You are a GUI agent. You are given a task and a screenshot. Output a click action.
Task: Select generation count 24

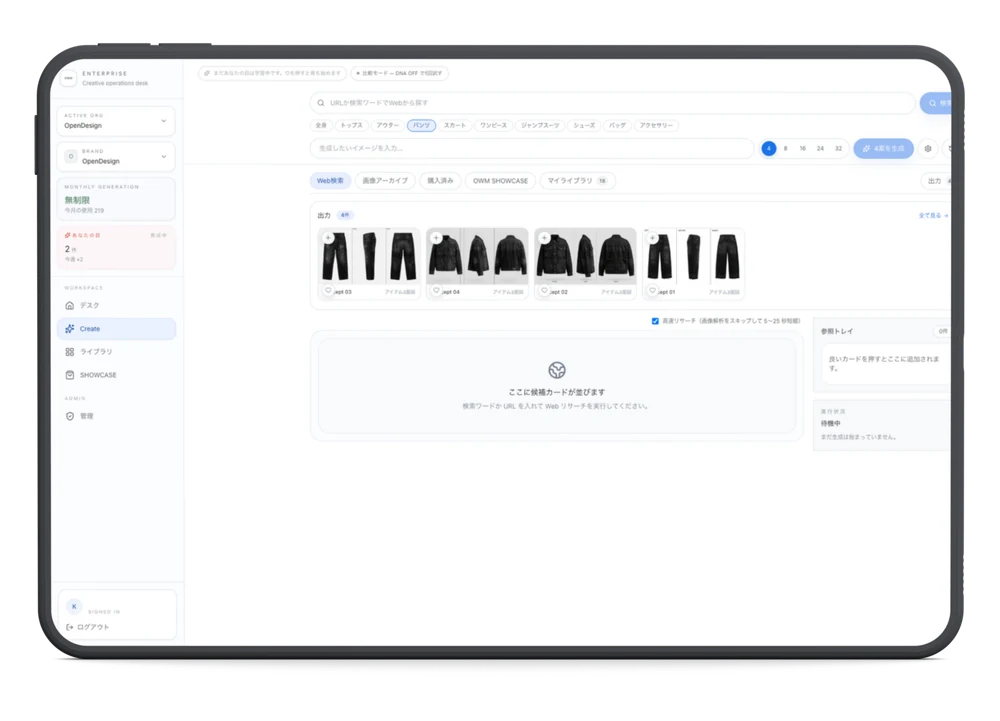820,149
